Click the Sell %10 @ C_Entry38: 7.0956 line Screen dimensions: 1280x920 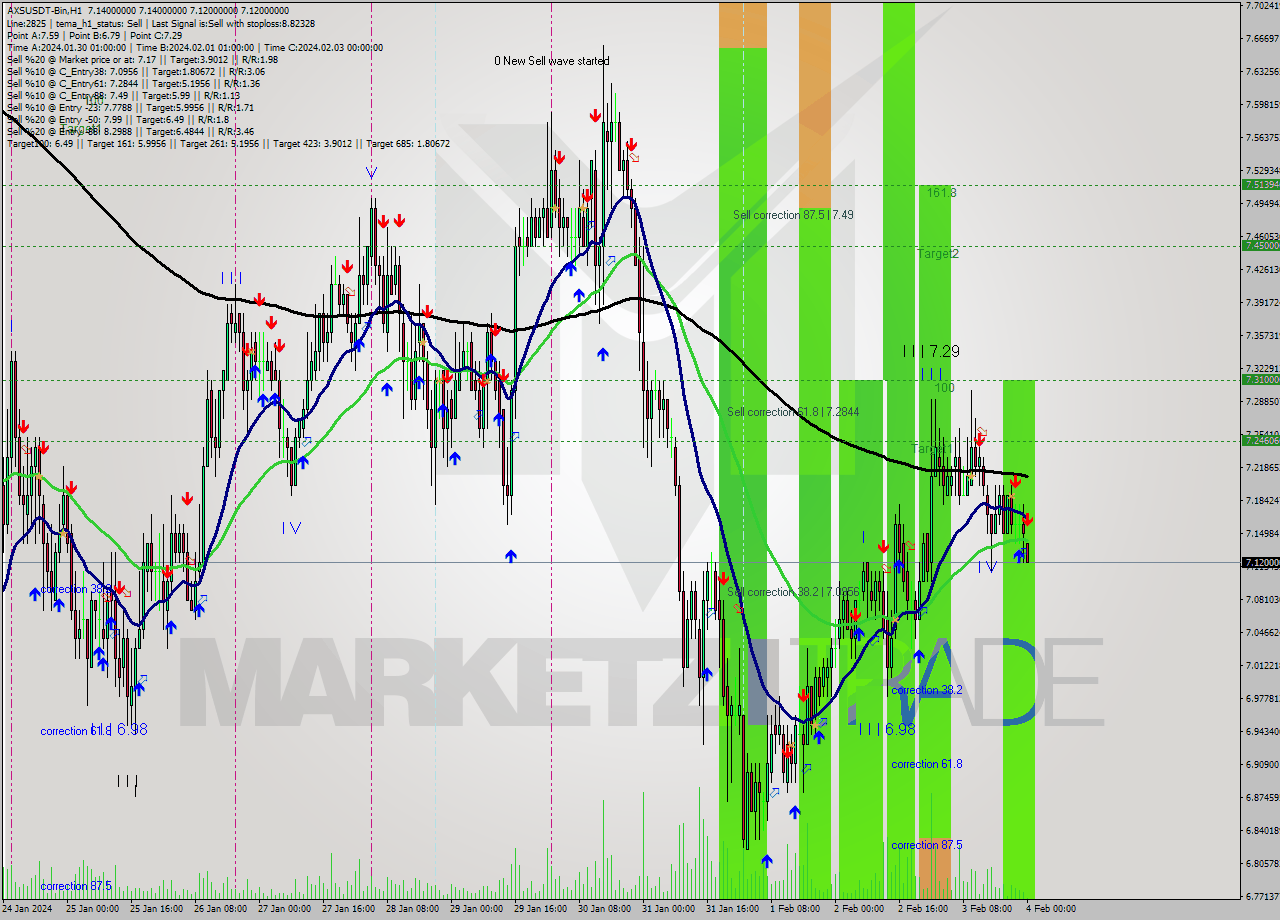coord(136,71)
